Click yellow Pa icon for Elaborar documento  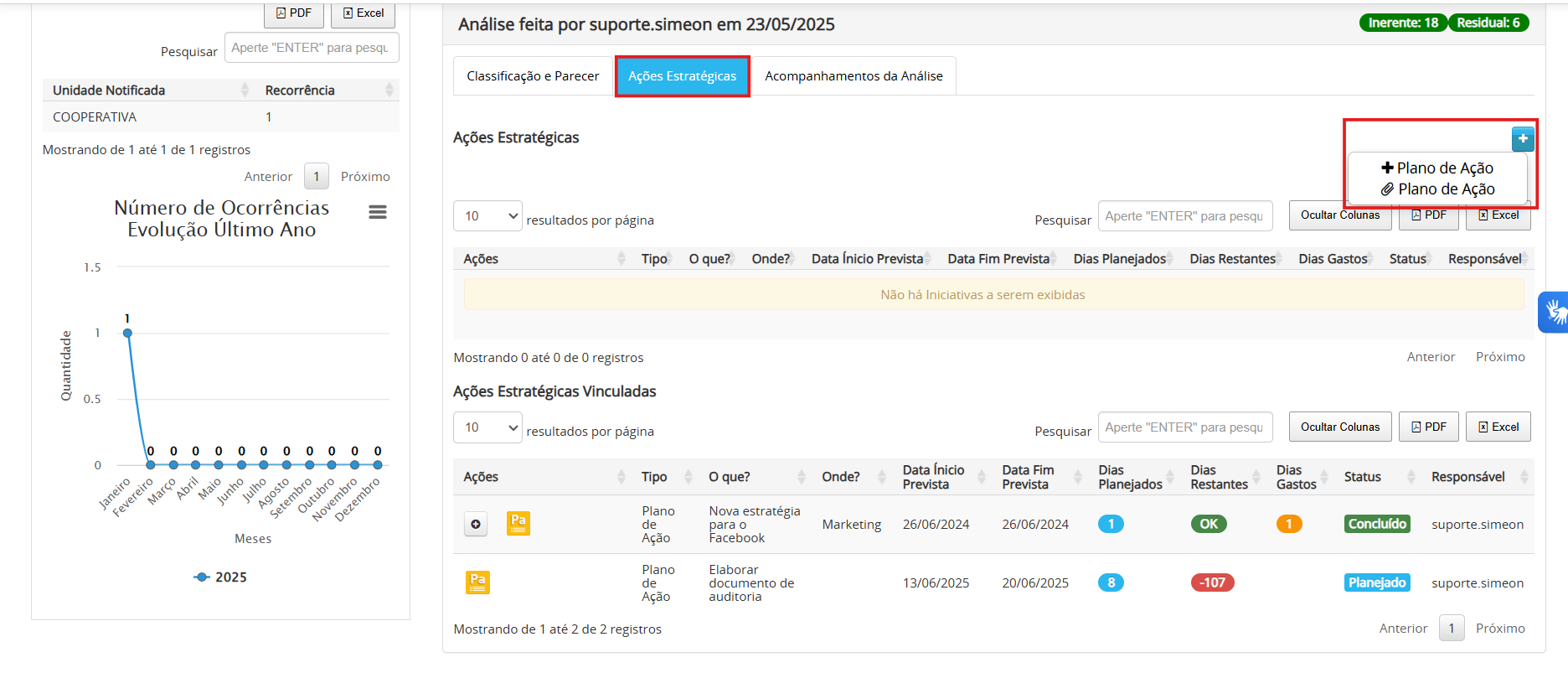[x=477, y=582]
